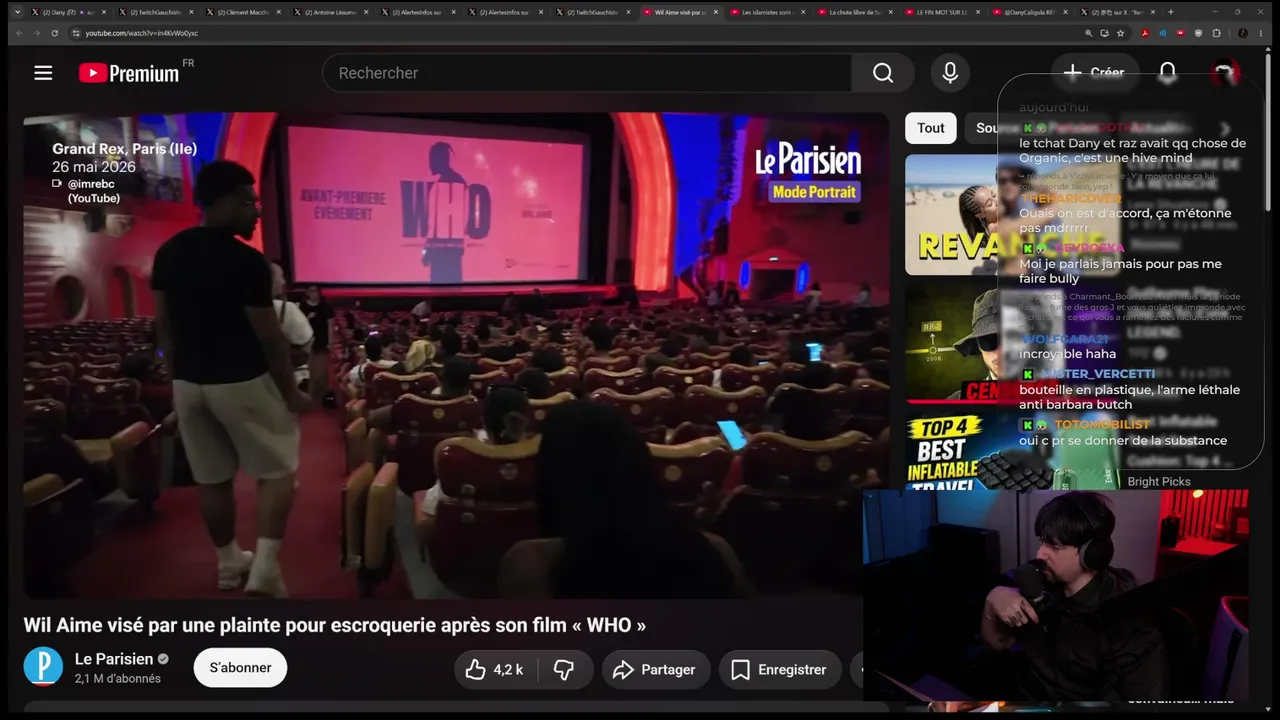Image resolution: width=1280 pixels, height=720 pixels.
Task: Open the YouTube hamburger guide menu
Action: [43, 73]
